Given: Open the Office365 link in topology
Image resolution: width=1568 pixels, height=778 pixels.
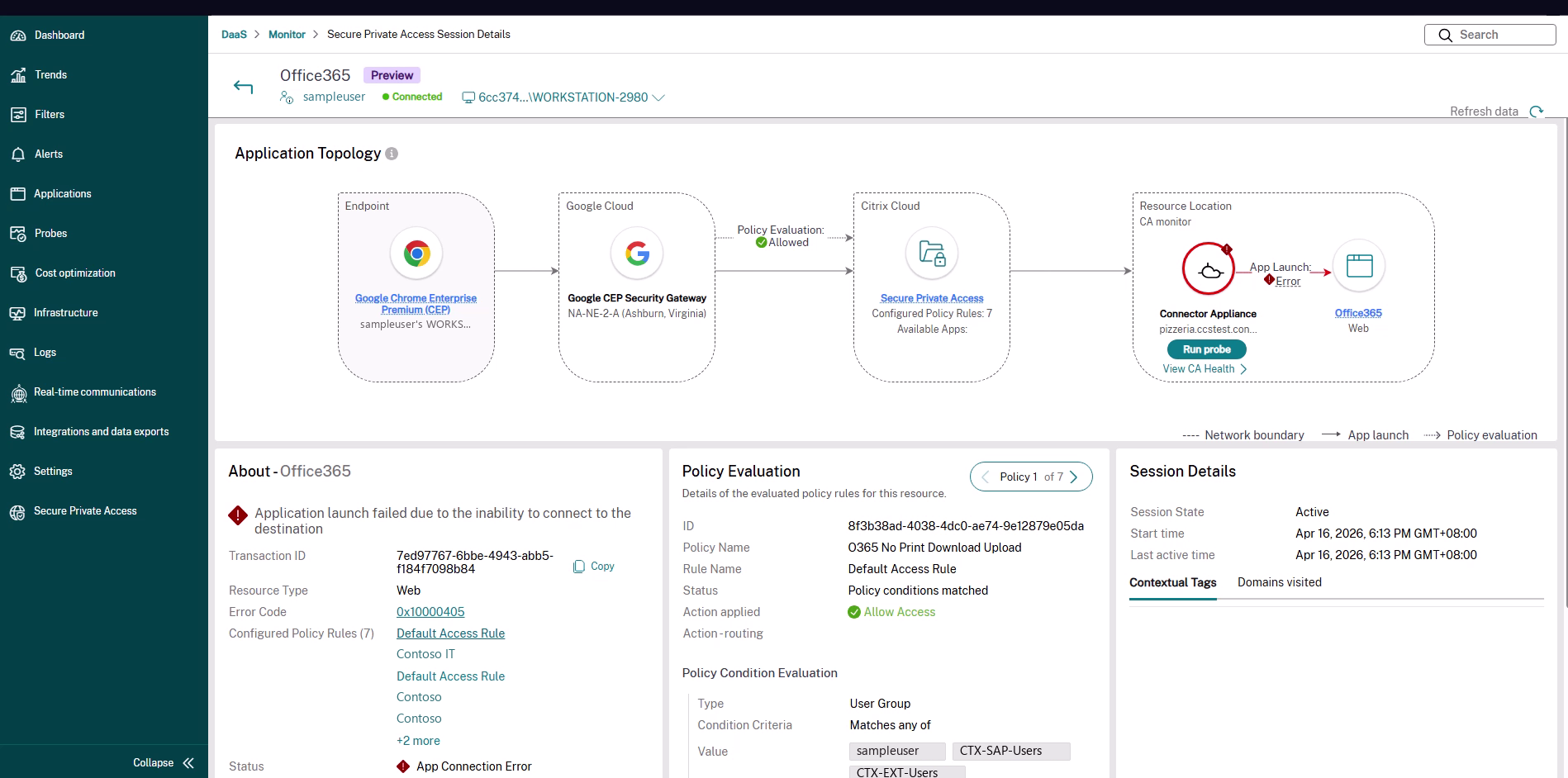Looking at the screenshot, I should click(x=1358, y=313).
